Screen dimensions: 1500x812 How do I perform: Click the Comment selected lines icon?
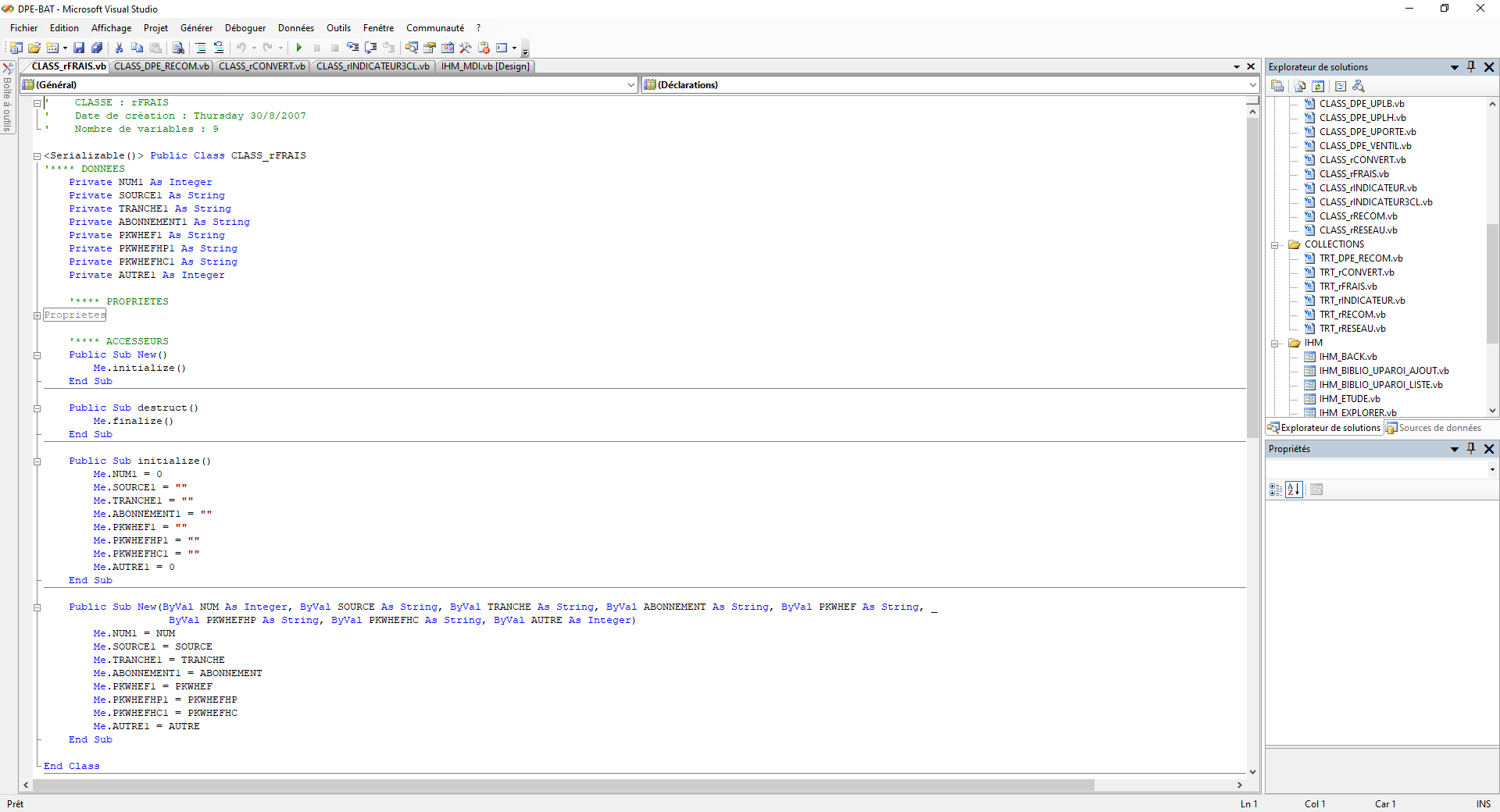point(201,48)
